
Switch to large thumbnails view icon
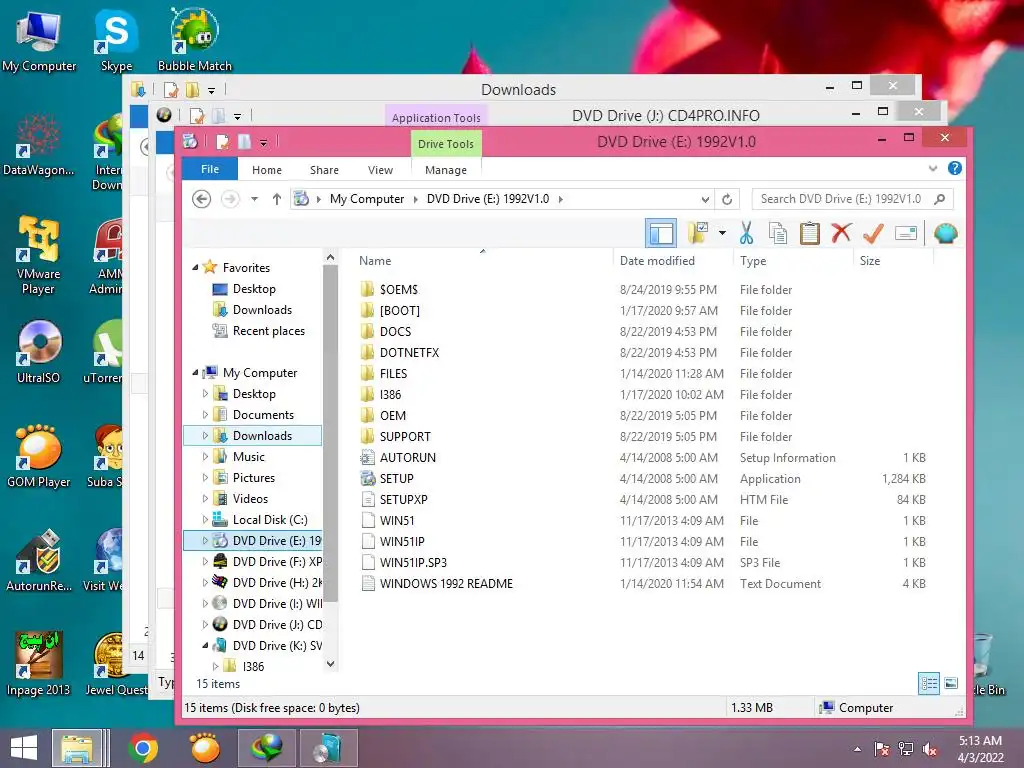pyautogui.click(x=952, y=683)
